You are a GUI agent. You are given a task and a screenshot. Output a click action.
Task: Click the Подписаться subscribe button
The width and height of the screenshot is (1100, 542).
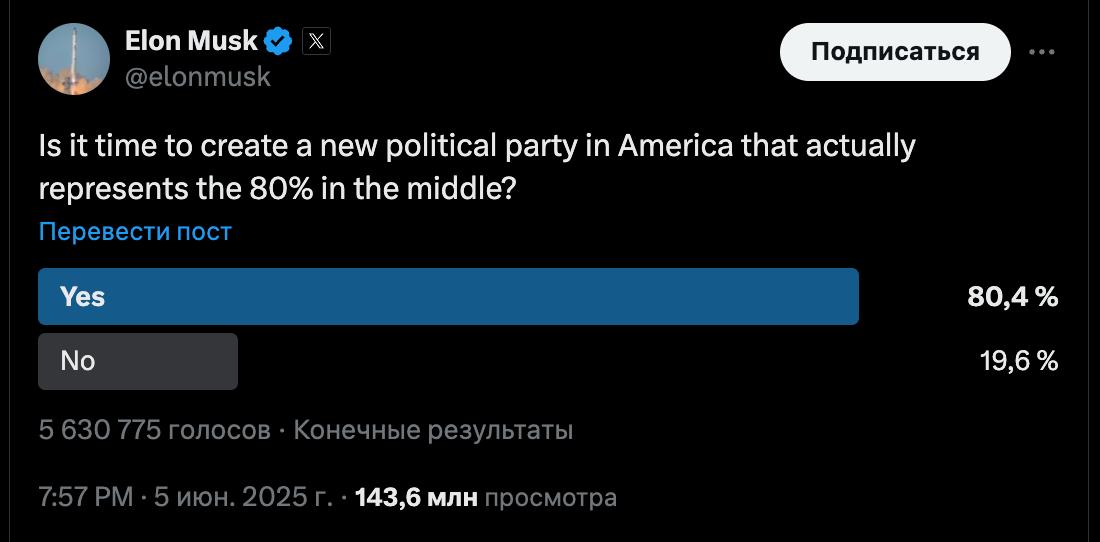[895, 52]
